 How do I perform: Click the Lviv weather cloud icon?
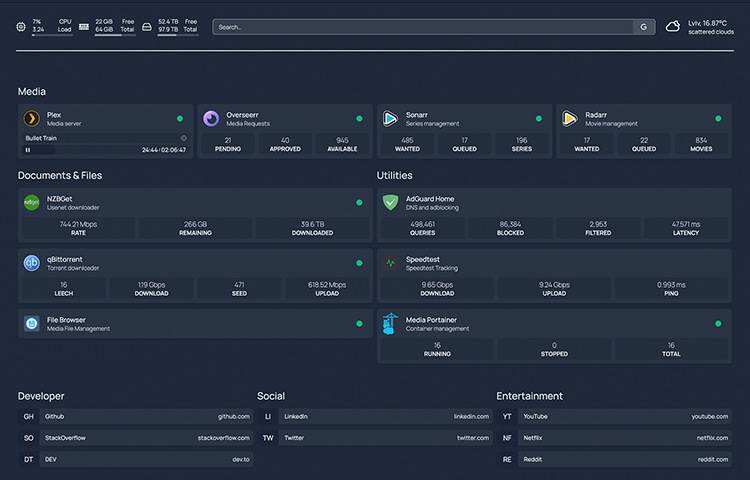pos(673,27)
